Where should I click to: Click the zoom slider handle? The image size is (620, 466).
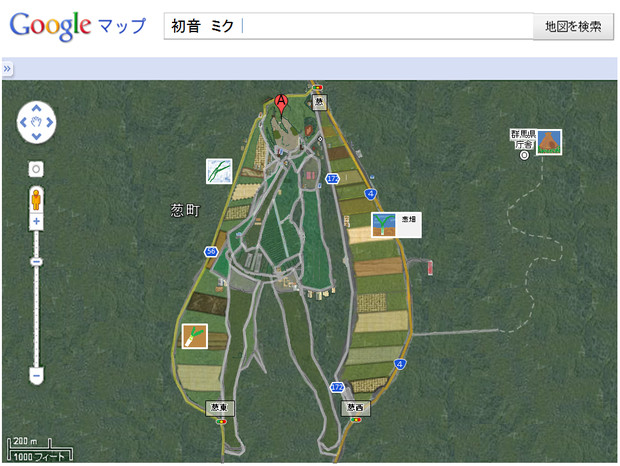pos(36,262)
